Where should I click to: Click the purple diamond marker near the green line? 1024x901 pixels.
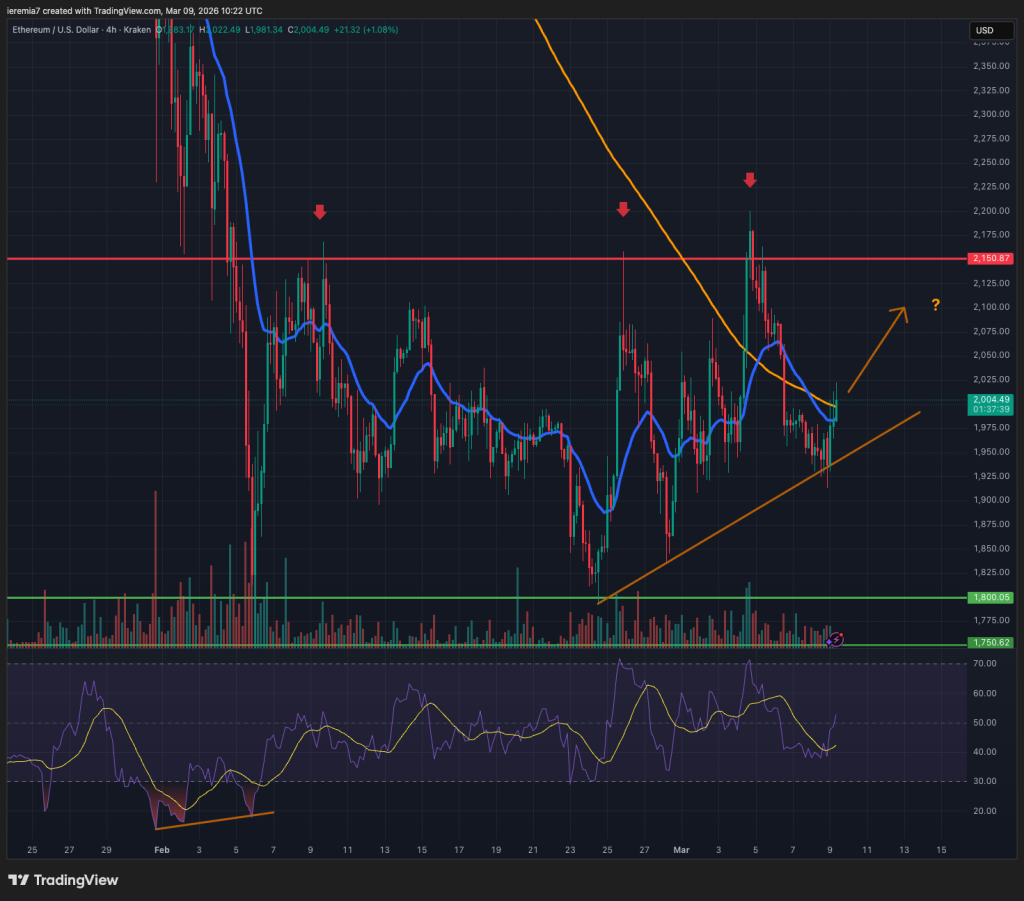tap(829, 643)
